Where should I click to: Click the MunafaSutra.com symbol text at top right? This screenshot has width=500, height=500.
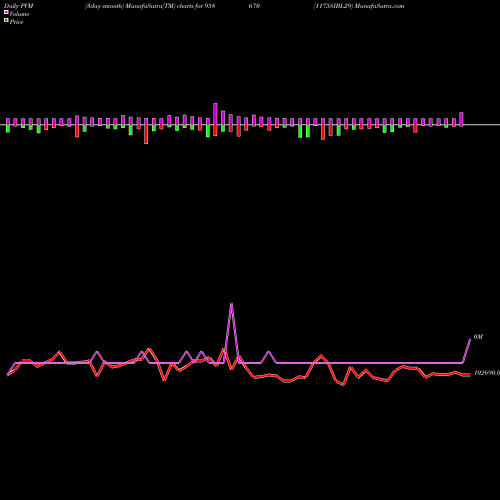(359, 6)
